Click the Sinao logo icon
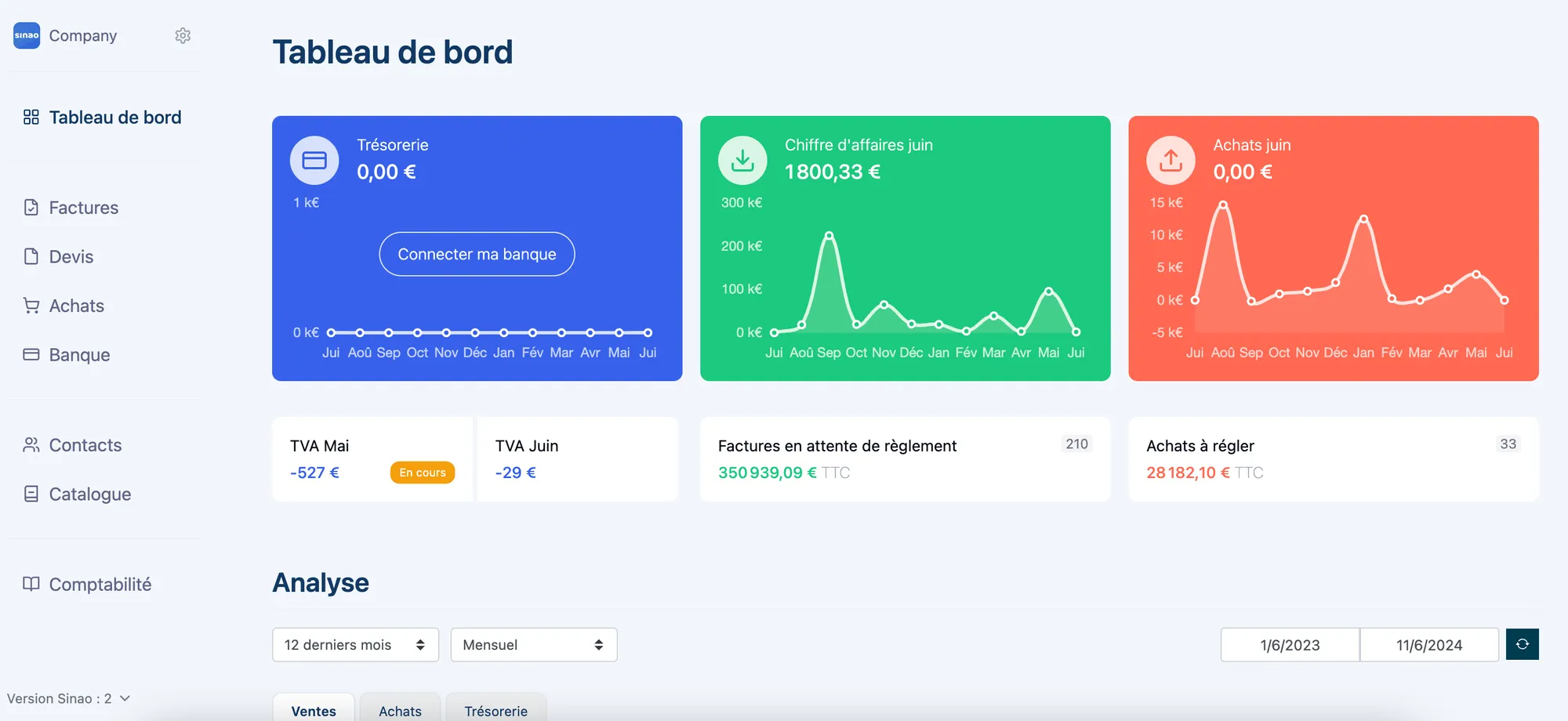The height and width of the screenshot is (721, 1568). pyautogui.click(x=27, y=35)
